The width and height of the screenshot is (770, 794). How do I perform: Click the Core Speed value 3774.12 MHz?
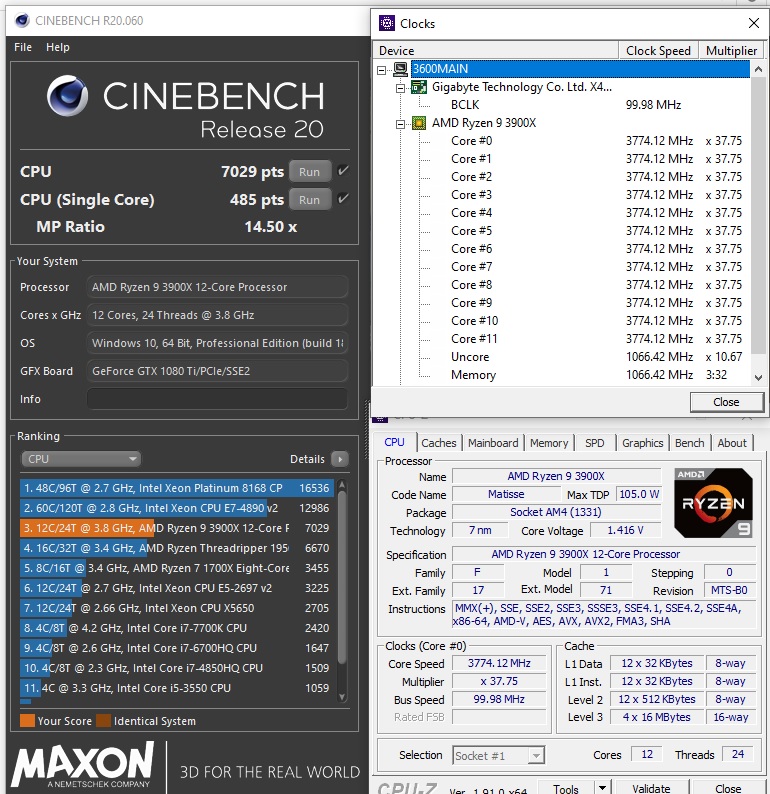[x=499, y=663]
